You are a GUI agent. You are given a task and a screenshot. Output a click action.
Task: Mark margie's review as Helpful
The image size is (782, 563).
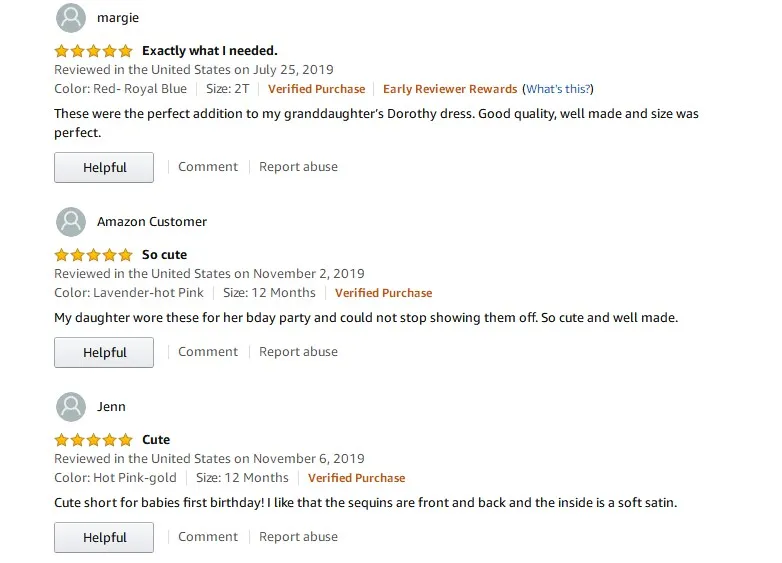pos(104,168)
